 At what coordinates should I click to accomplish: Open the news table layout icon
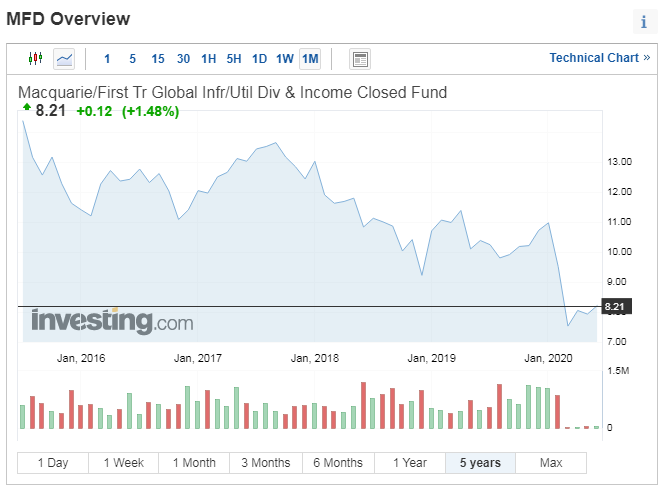tap(360, 59)
